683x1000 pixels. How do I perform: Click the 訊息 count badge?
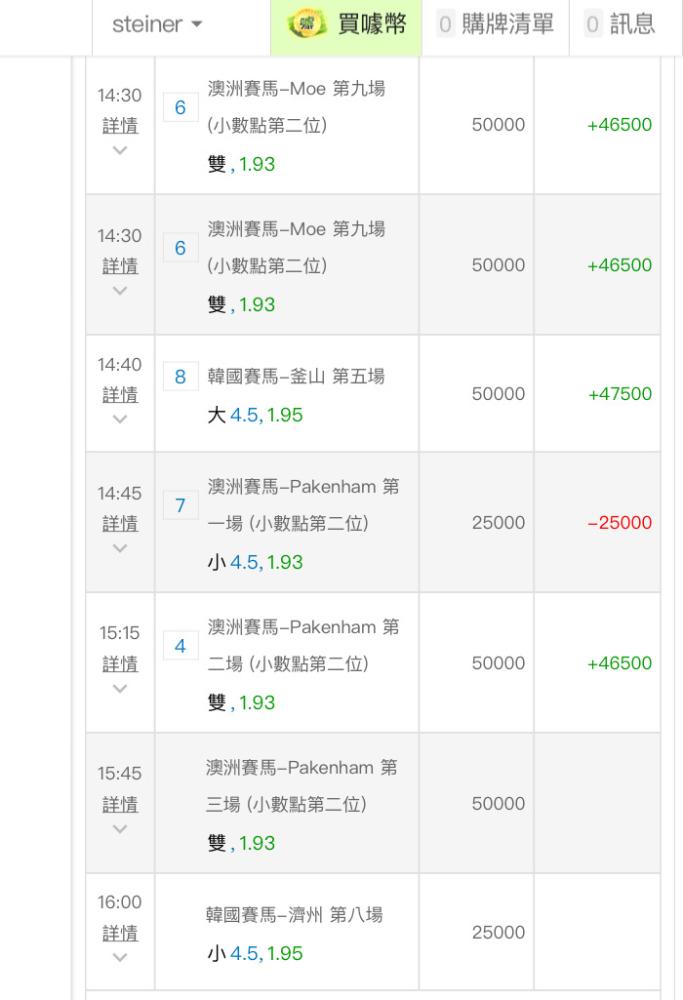pos(593,26)
